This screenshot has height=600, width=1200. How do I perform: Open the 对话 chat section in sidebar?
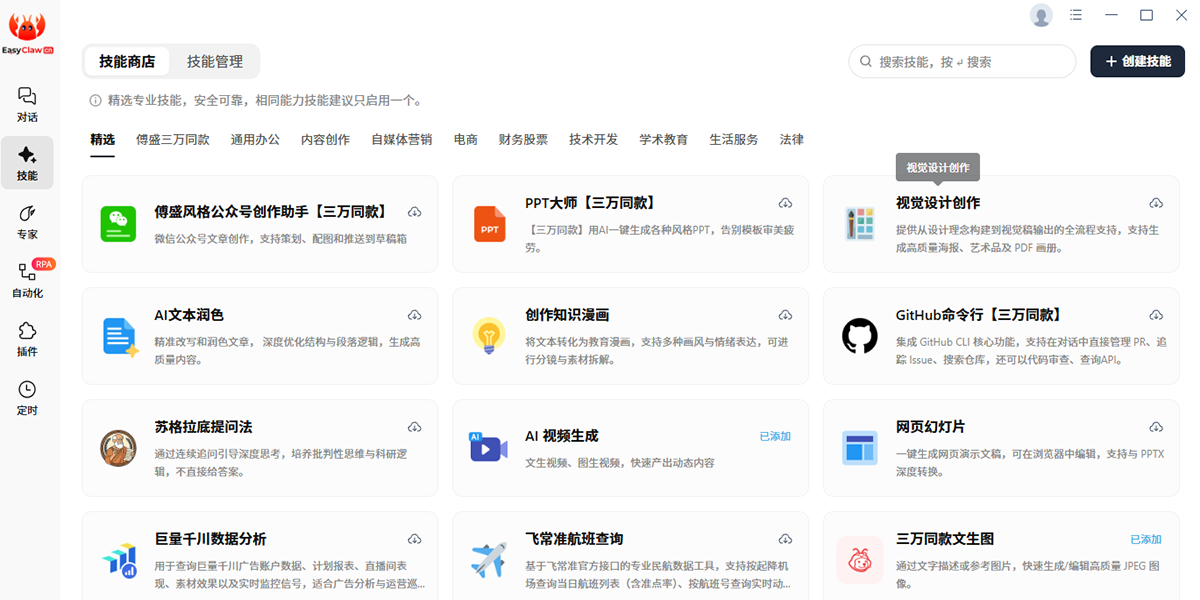pos(27,105)
